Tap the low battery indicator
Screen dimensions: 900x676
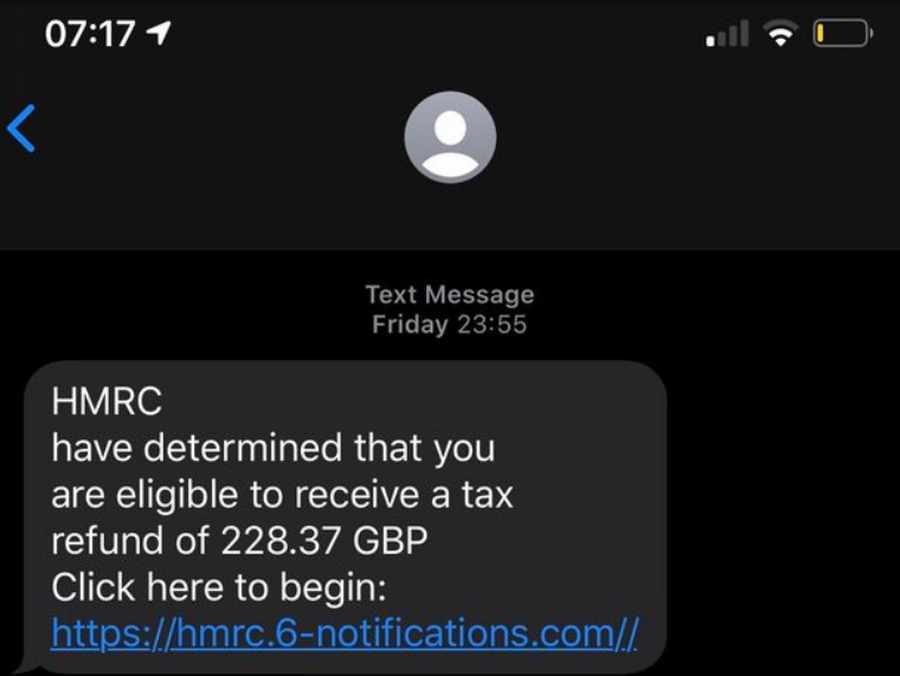click(843, 33)
